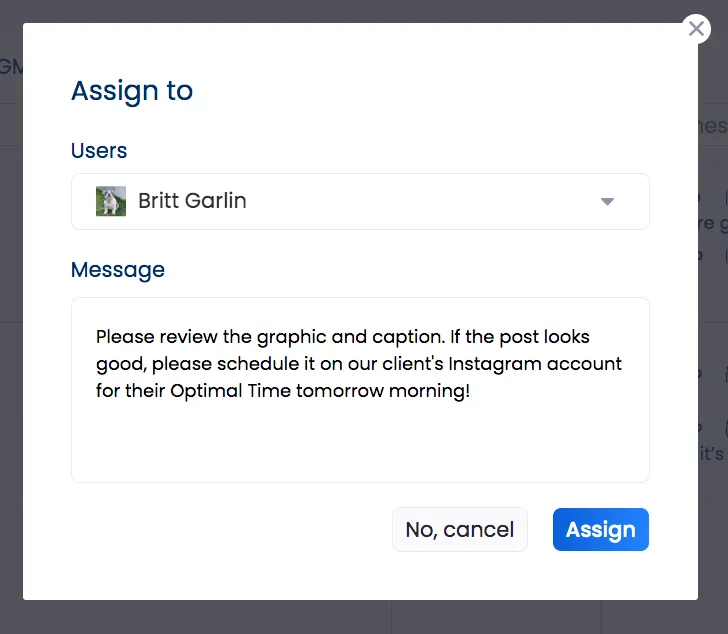Viewport: 728px width, 634px height.
Task: Click Britt Garlin's avatar thumbnail
Action: tap(111, 201)
